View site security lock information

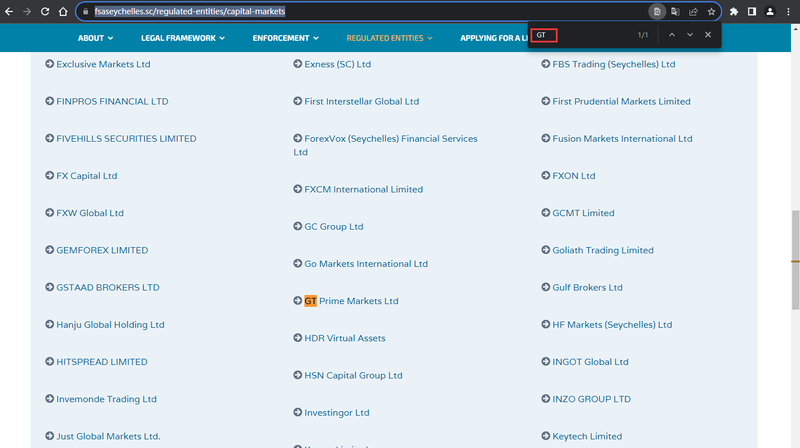[x=85, y=11]
